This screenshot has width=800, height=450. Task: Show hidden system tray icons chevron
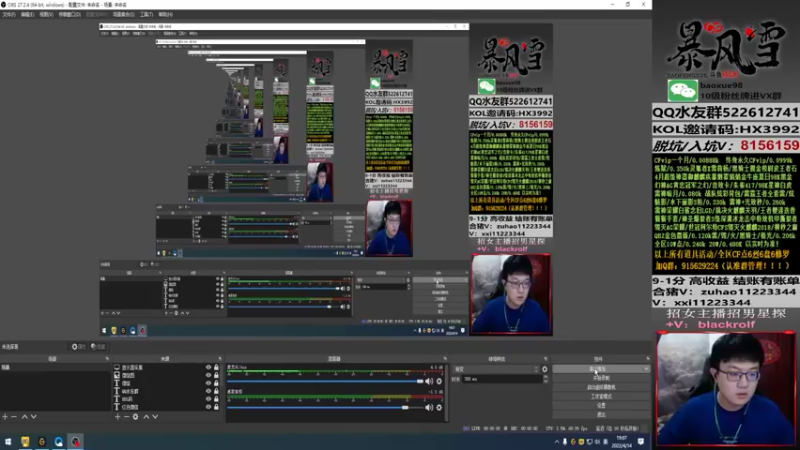pyautogui.click(x=557, y=442)
